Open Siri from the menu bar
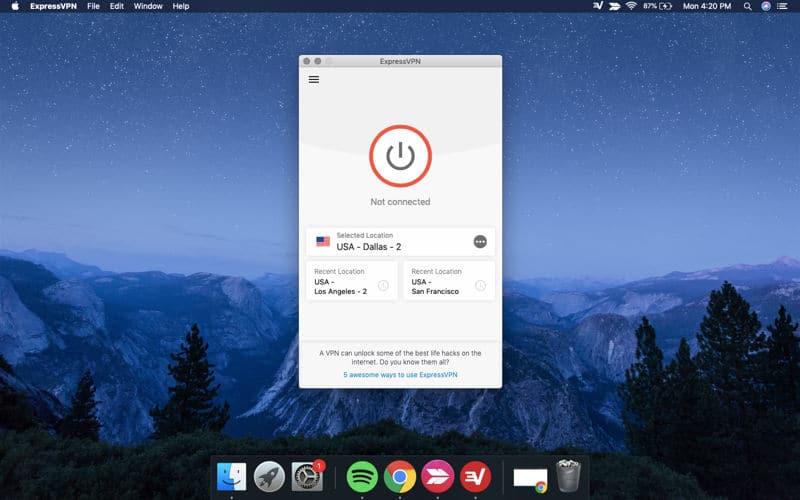Viewport: 800px width, 500px height. [x=766, y=6]
